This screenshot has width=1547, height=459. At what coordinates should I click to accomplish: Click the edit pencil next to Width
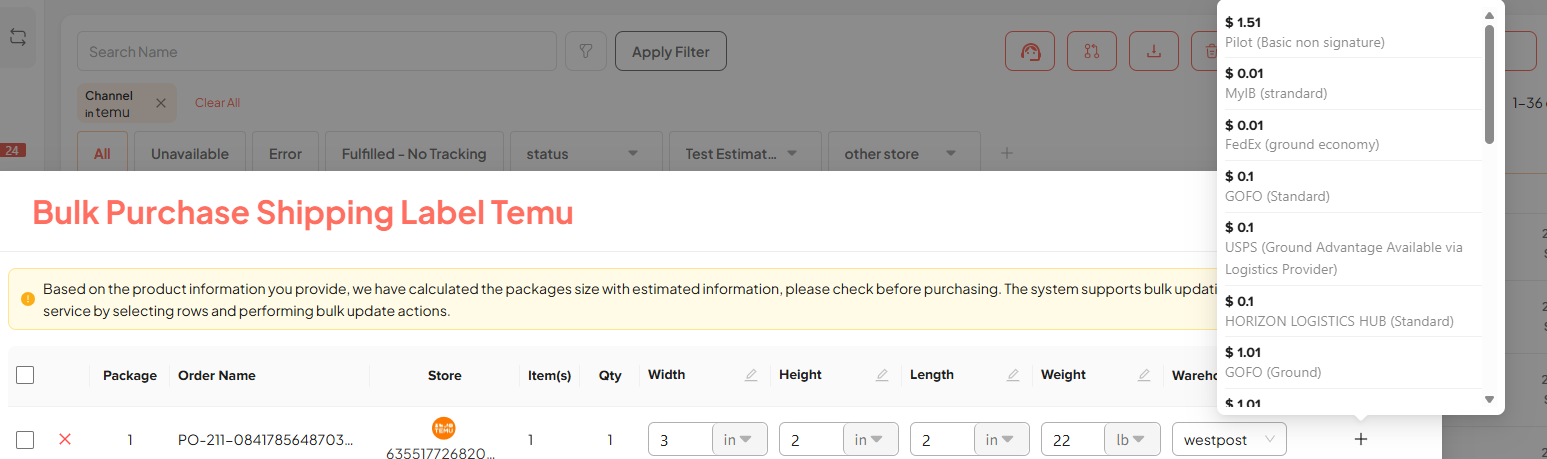click(751, 376)
